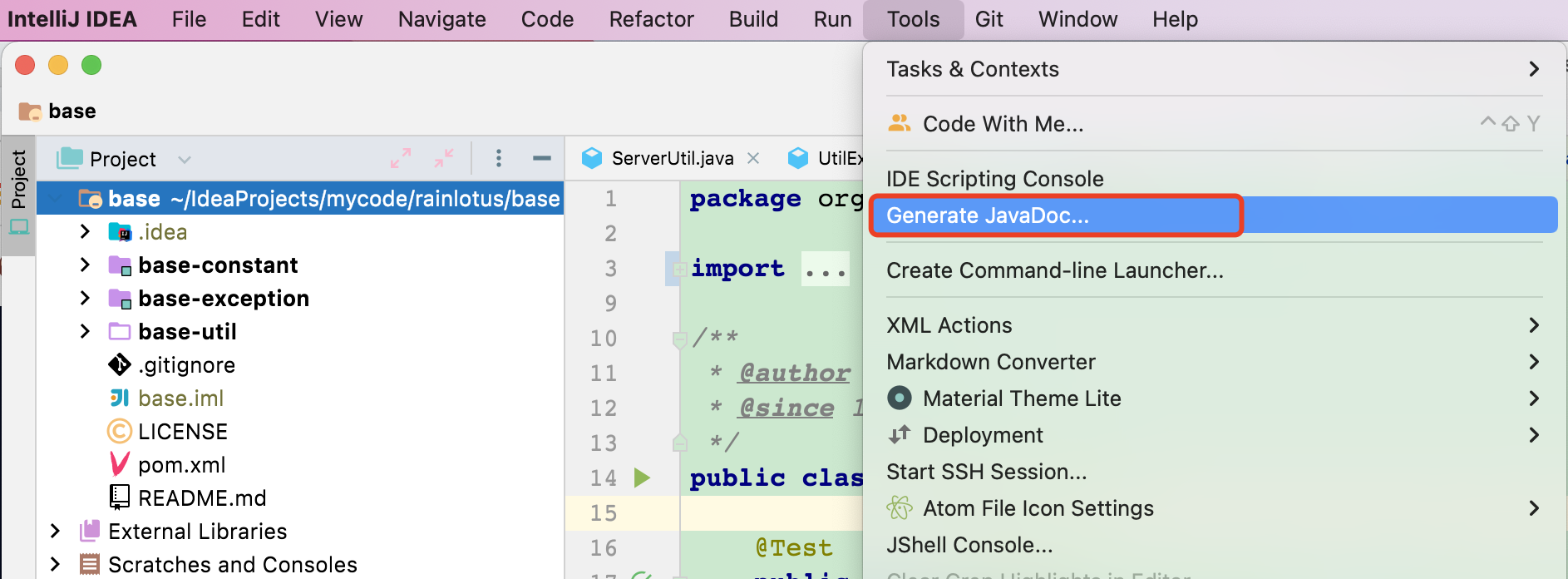Collapse the base project root node
The height and width of the screenshot is (579, 1568).
[55, 198]
